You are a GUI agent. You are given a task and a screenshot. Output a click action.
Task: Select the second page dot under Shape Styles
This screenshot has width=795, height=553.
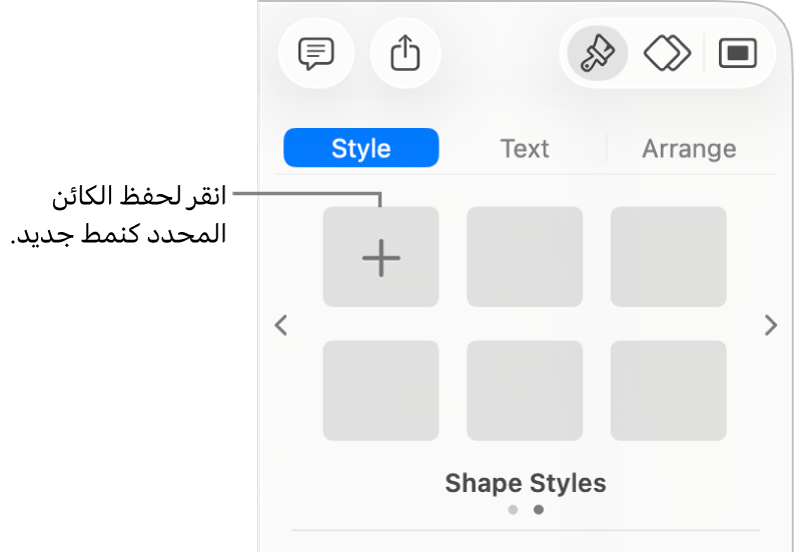click(x=538, y=509)
